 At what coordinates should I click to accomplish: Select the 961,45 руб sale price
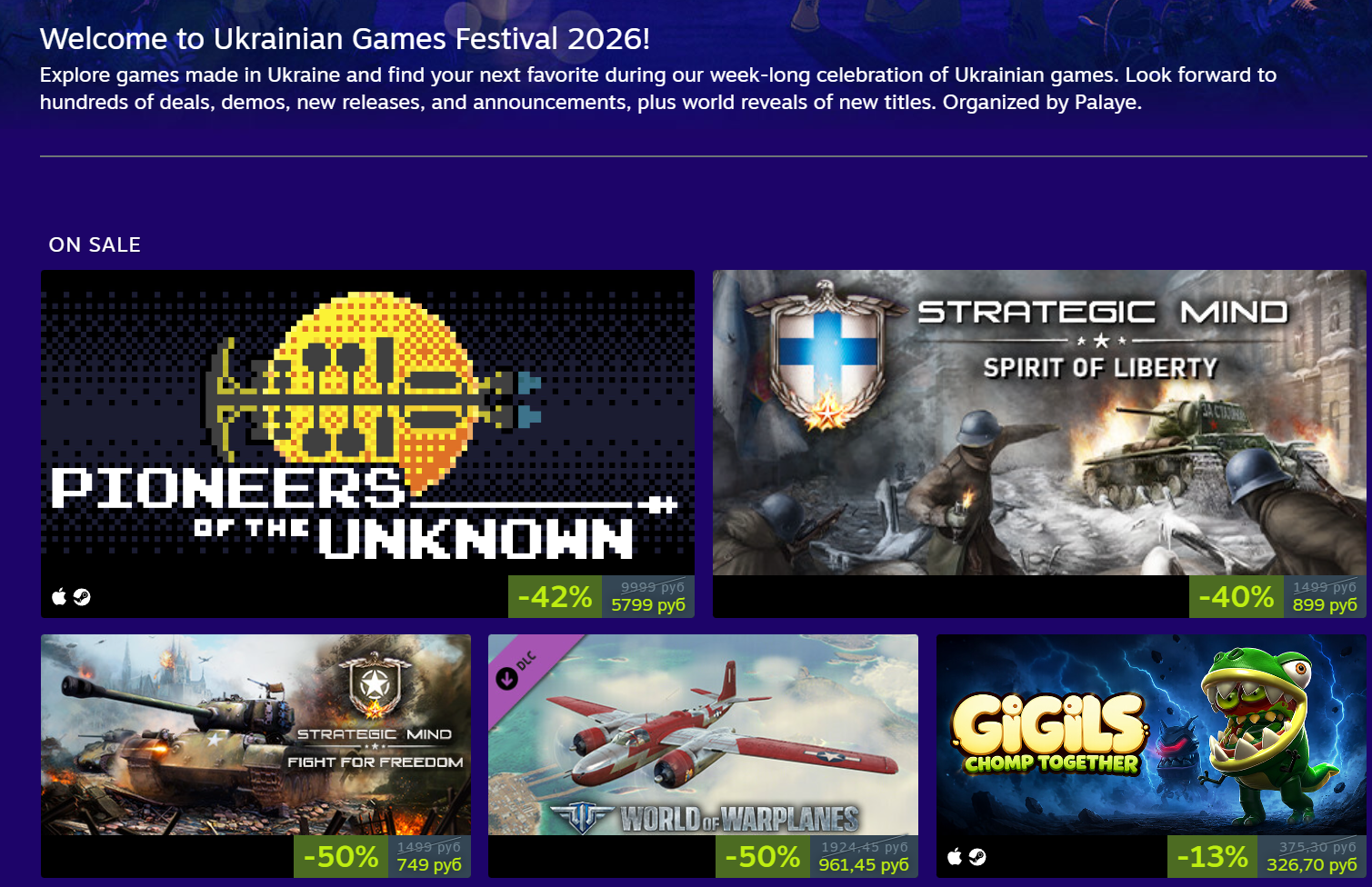click(x=864, y=864)
